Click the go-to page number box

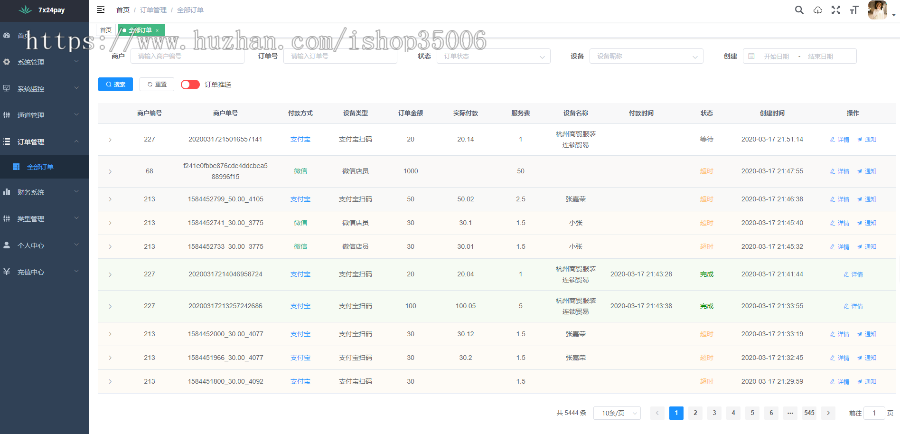pyautogui.click(x=875, y=413)
